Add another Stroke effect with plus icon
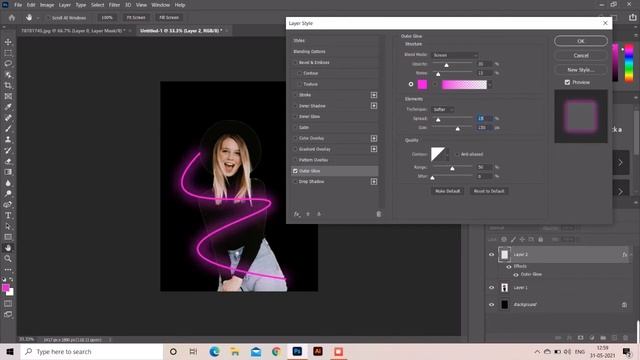Viewport: 640px width, 360px height. [x=374, y=95]
